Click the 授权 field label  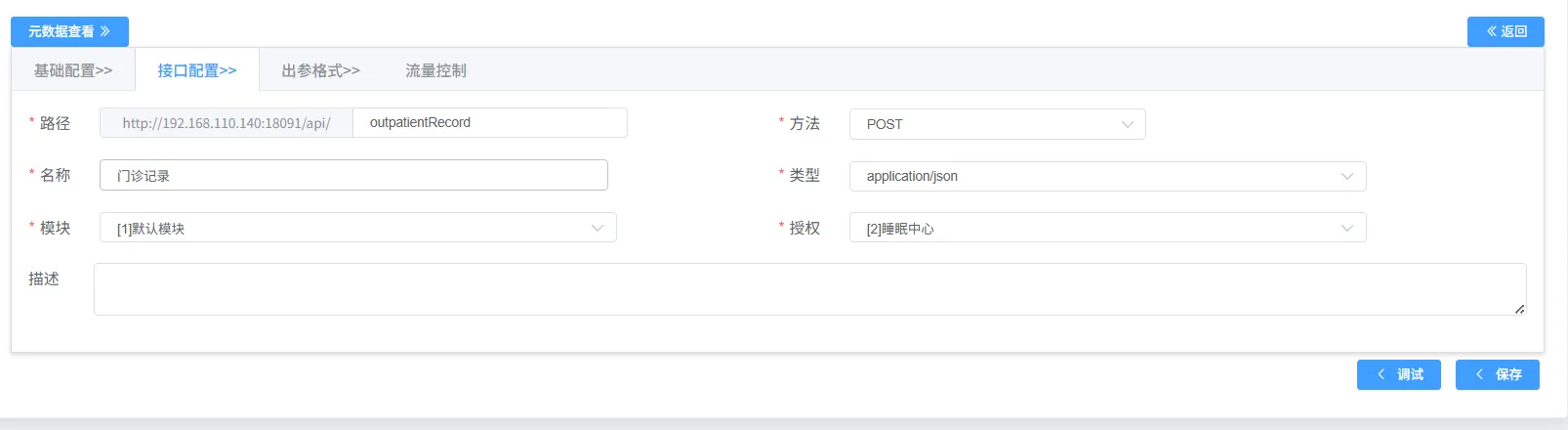(805, 228)
